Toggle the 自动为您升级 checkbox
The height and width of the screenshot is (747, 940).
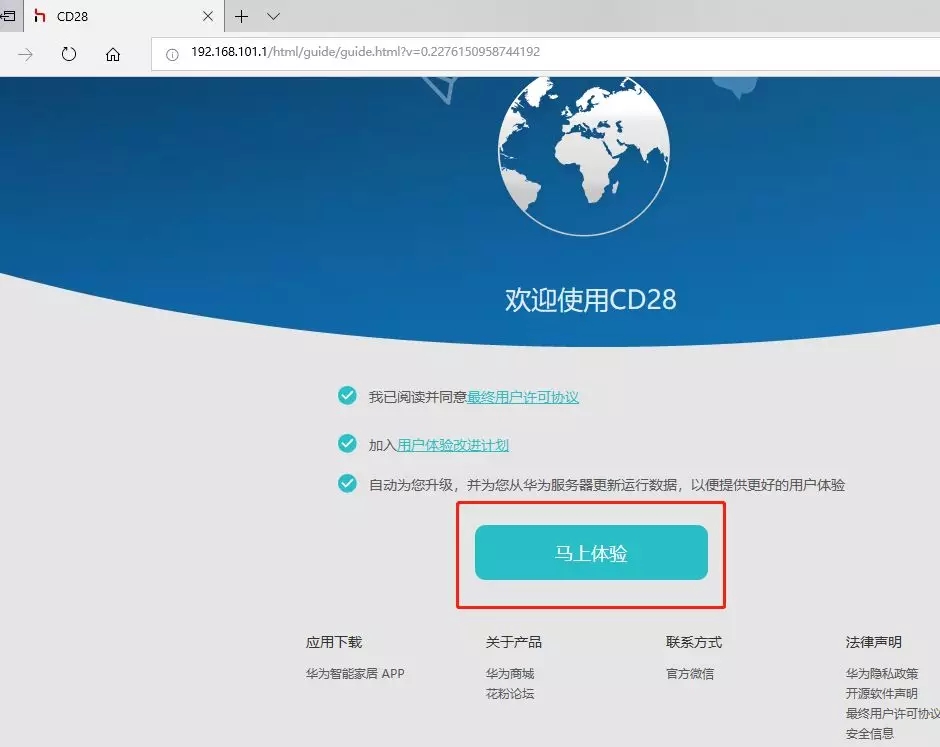click(x=347, y=483)
